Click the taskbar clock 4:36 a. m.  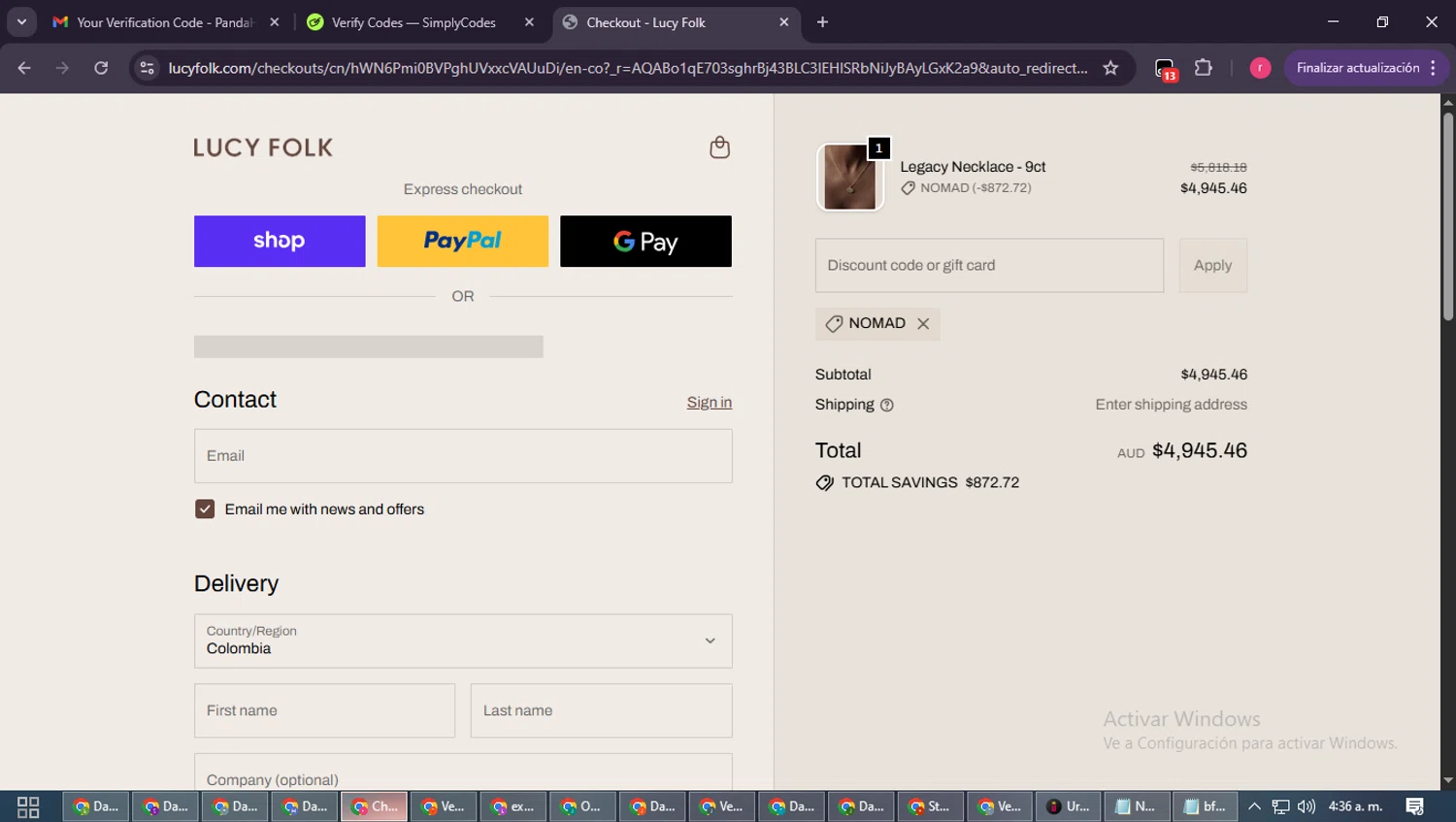(1355, 806)
